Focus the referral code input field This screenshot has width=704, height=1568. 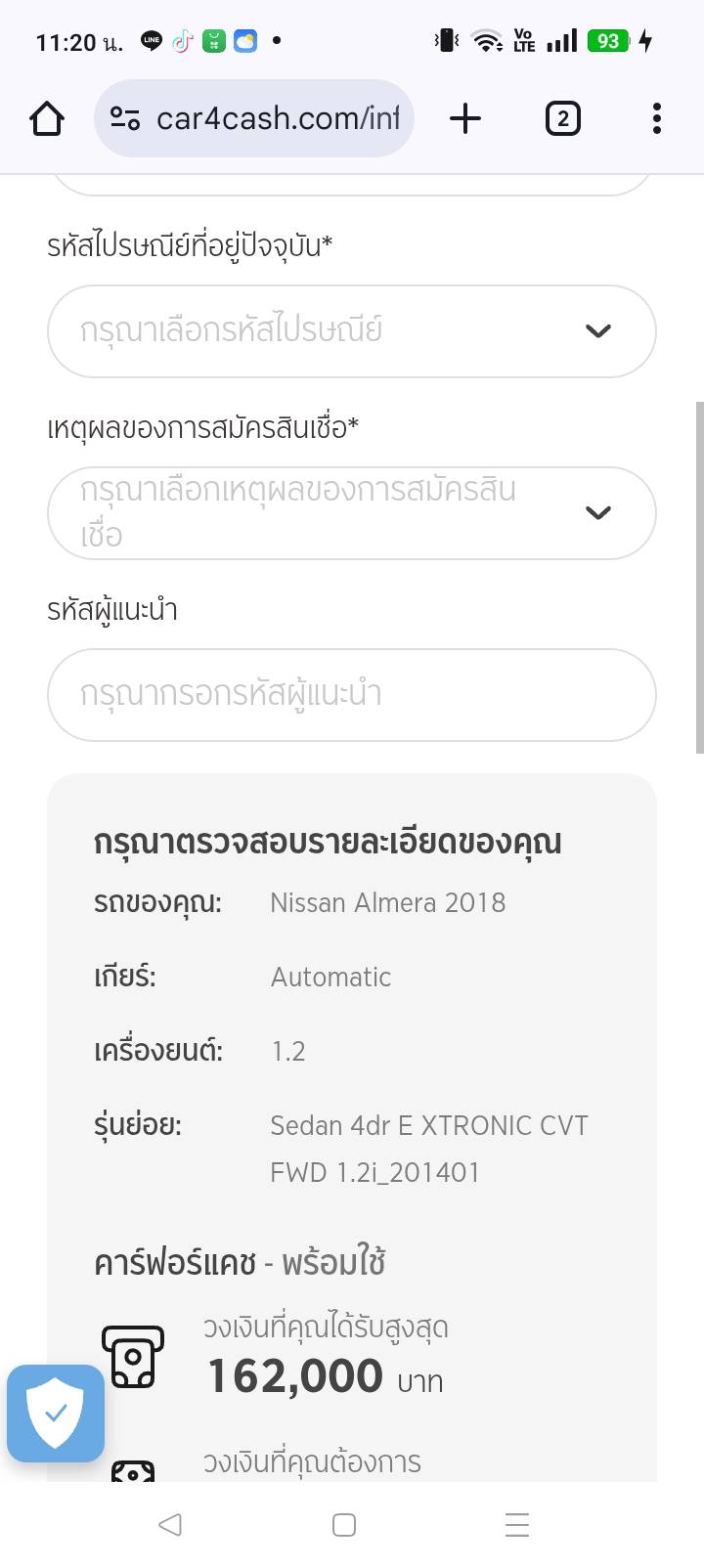(x=351, y=695)
